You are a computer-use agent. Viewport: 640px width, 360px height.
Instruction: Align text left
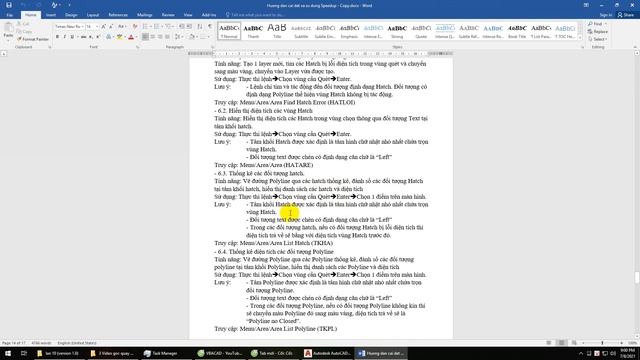[145, 37]
